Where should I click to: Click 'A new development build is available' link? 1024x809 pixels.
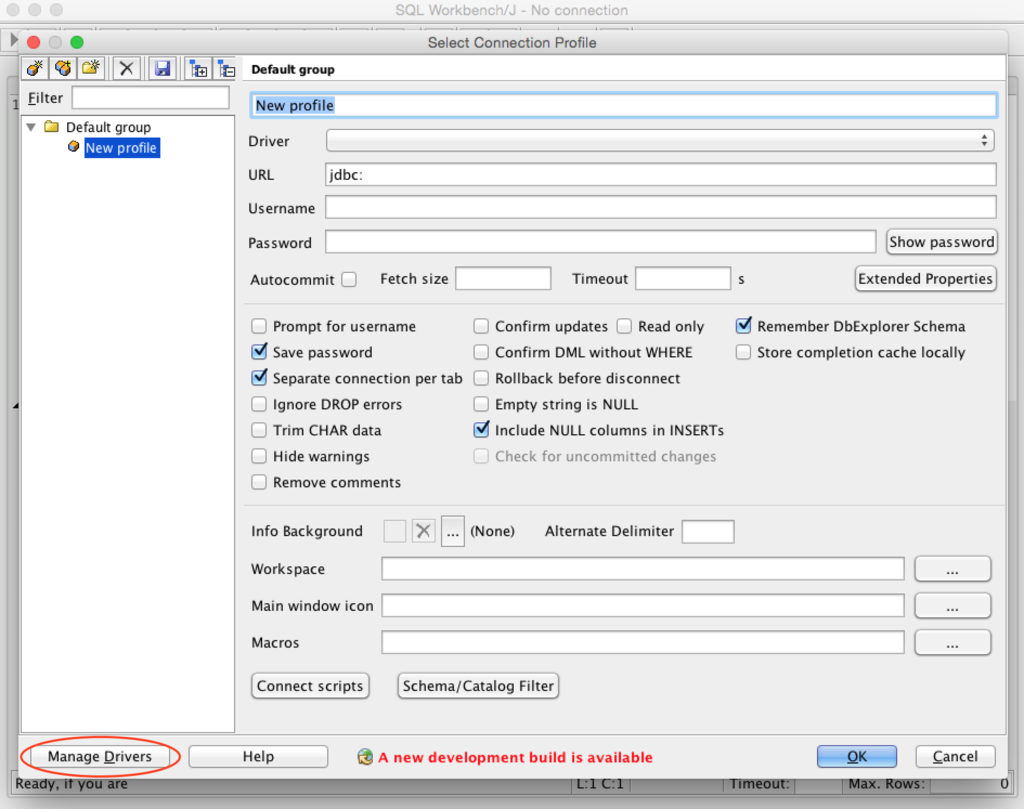coord(515,757)
